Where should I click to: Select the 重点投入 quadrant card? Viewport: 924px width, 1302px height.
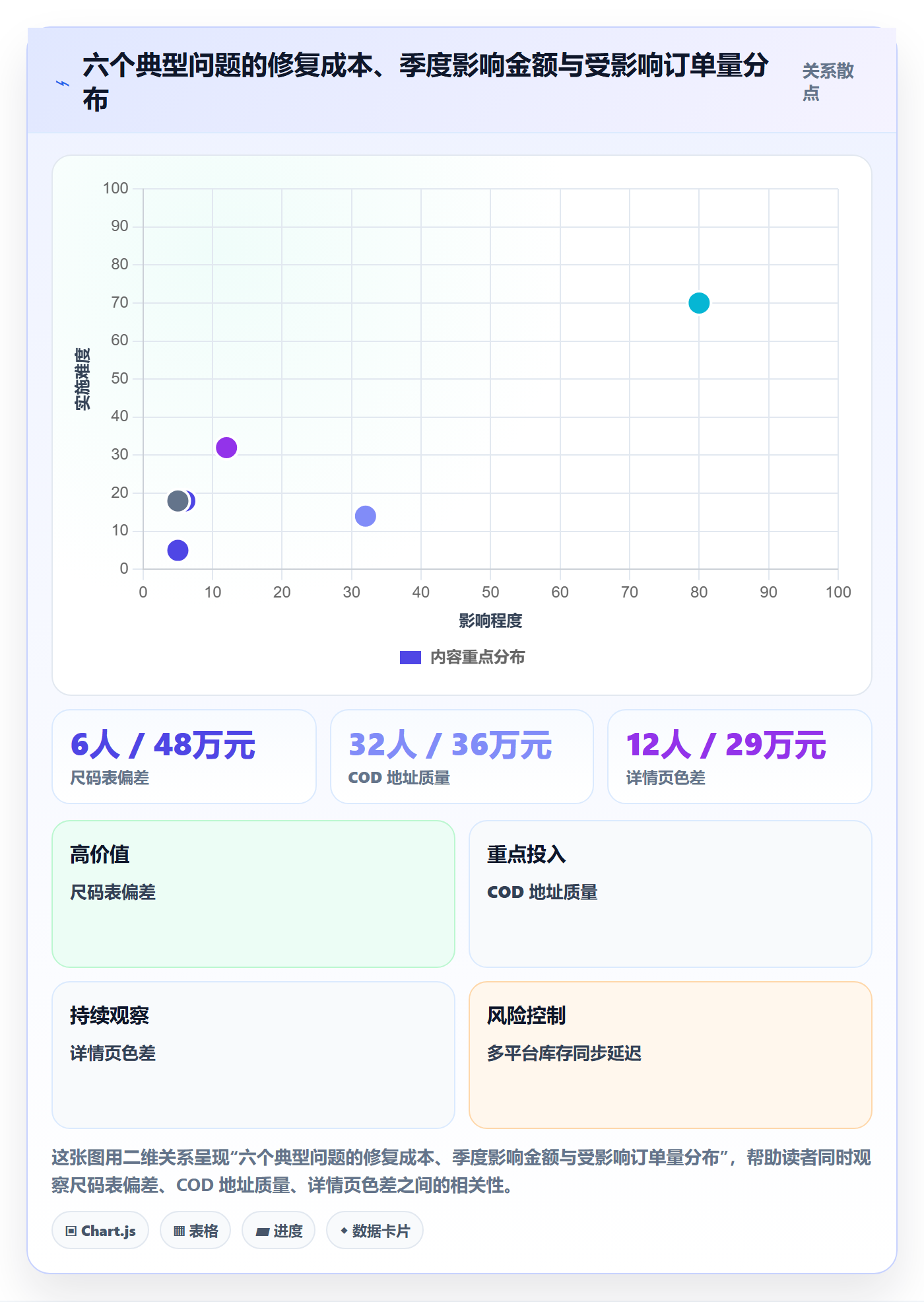point(671,894)
